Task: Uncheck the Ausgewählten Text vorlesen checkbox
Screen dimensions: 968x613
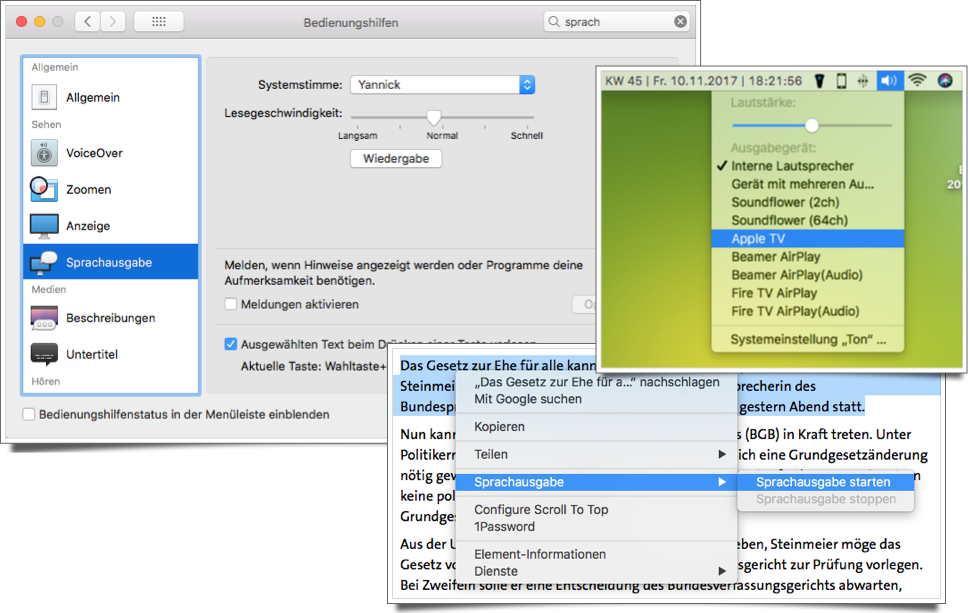Action: coord(231,344)
